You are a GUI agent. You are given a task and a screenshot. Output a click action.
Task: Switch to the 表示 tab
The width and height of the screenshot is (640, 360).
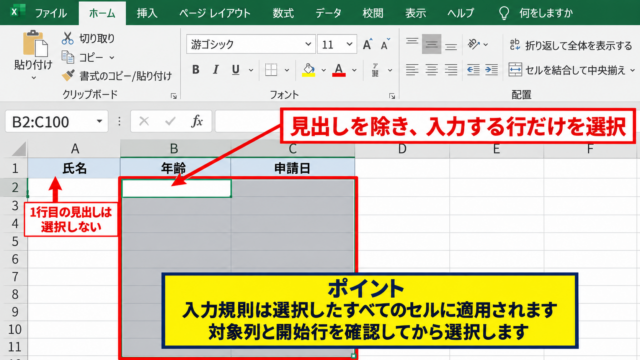pos(416,13)
